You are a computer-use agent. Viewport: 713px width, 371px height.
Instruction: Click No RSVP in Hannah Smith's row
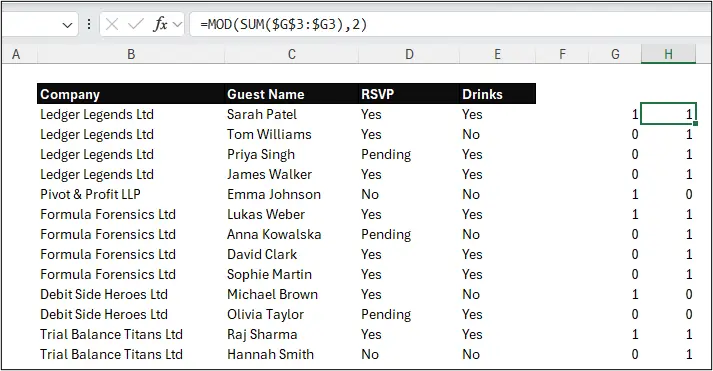point(409,354)
